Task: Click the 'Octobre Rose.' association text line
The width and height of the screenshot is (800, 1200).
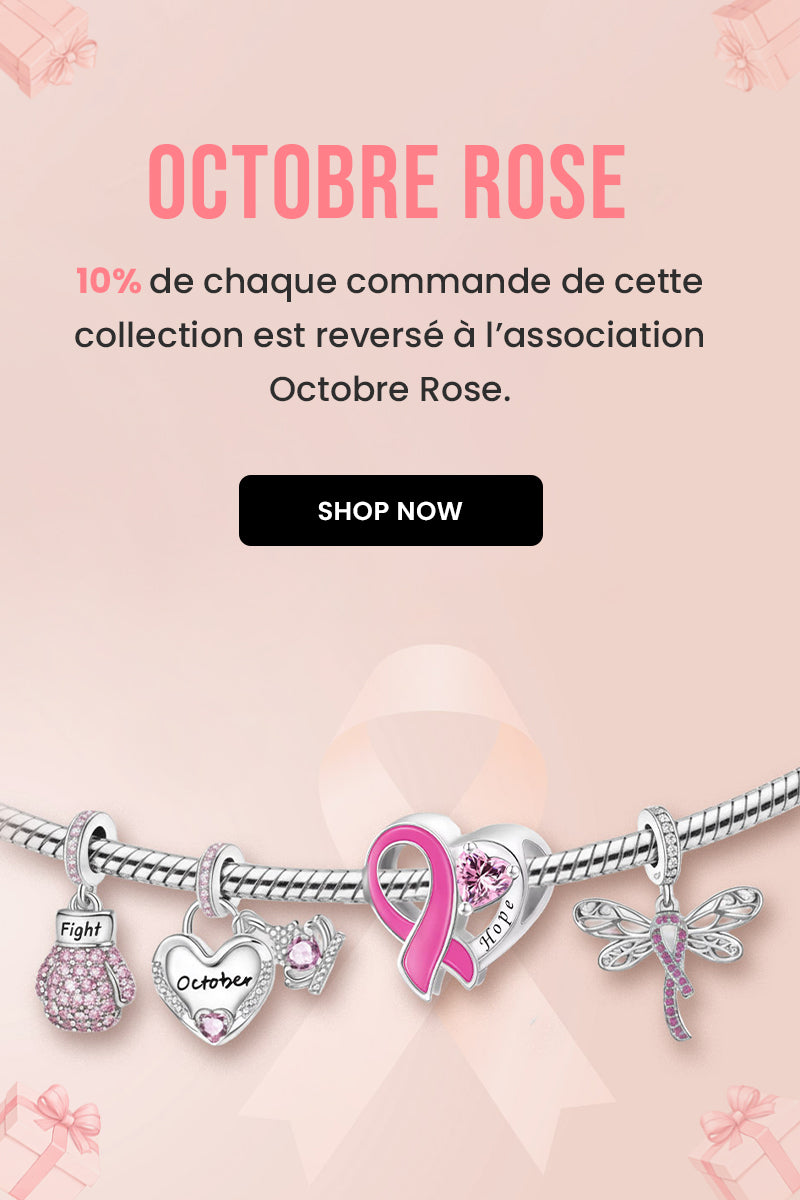Action: 390,389
